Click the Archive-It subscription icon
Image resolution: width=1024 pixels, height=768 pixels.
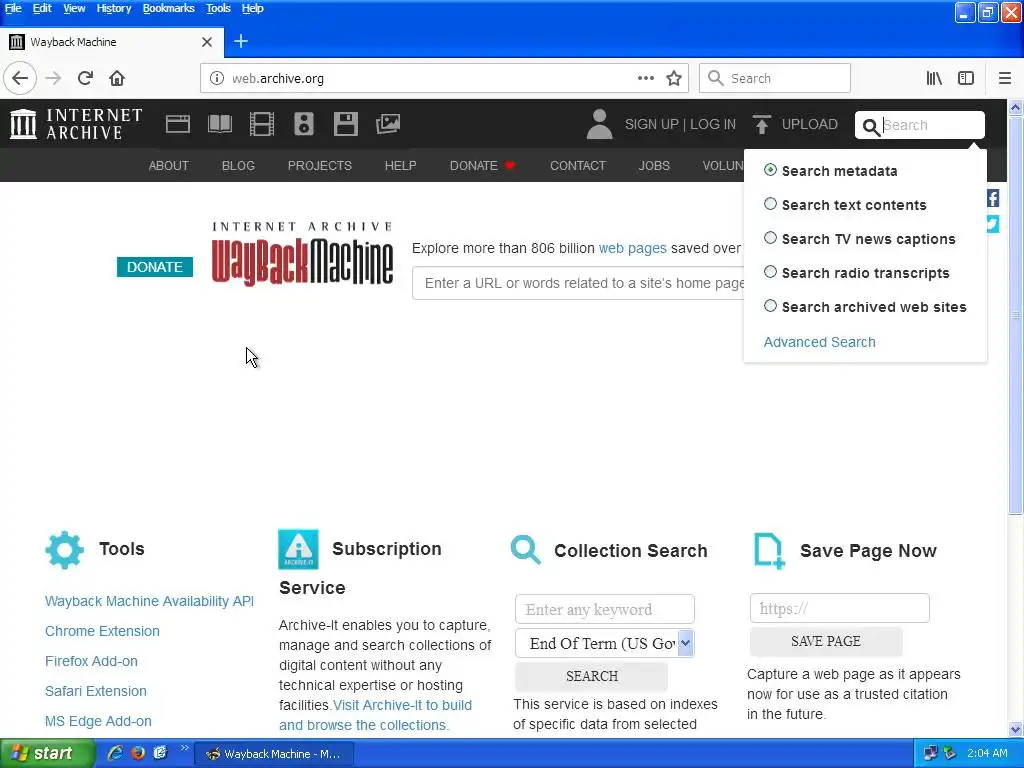(x=298, y=549)
